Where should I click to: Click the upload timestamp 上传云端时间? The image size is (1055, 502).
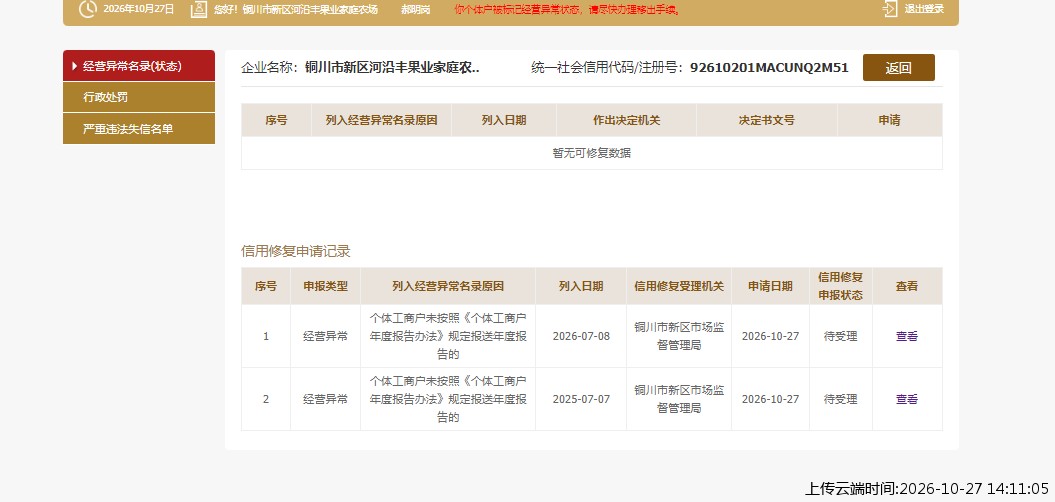tap(926, 489)
